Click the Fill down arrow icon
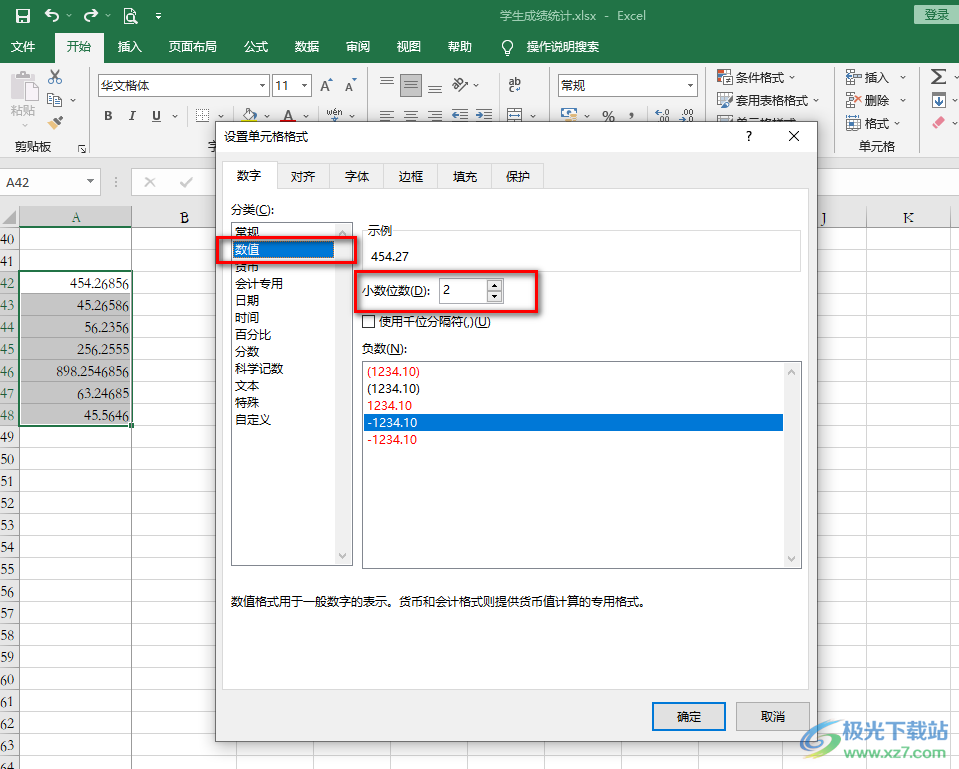959x769 pixels. [938, 100]
